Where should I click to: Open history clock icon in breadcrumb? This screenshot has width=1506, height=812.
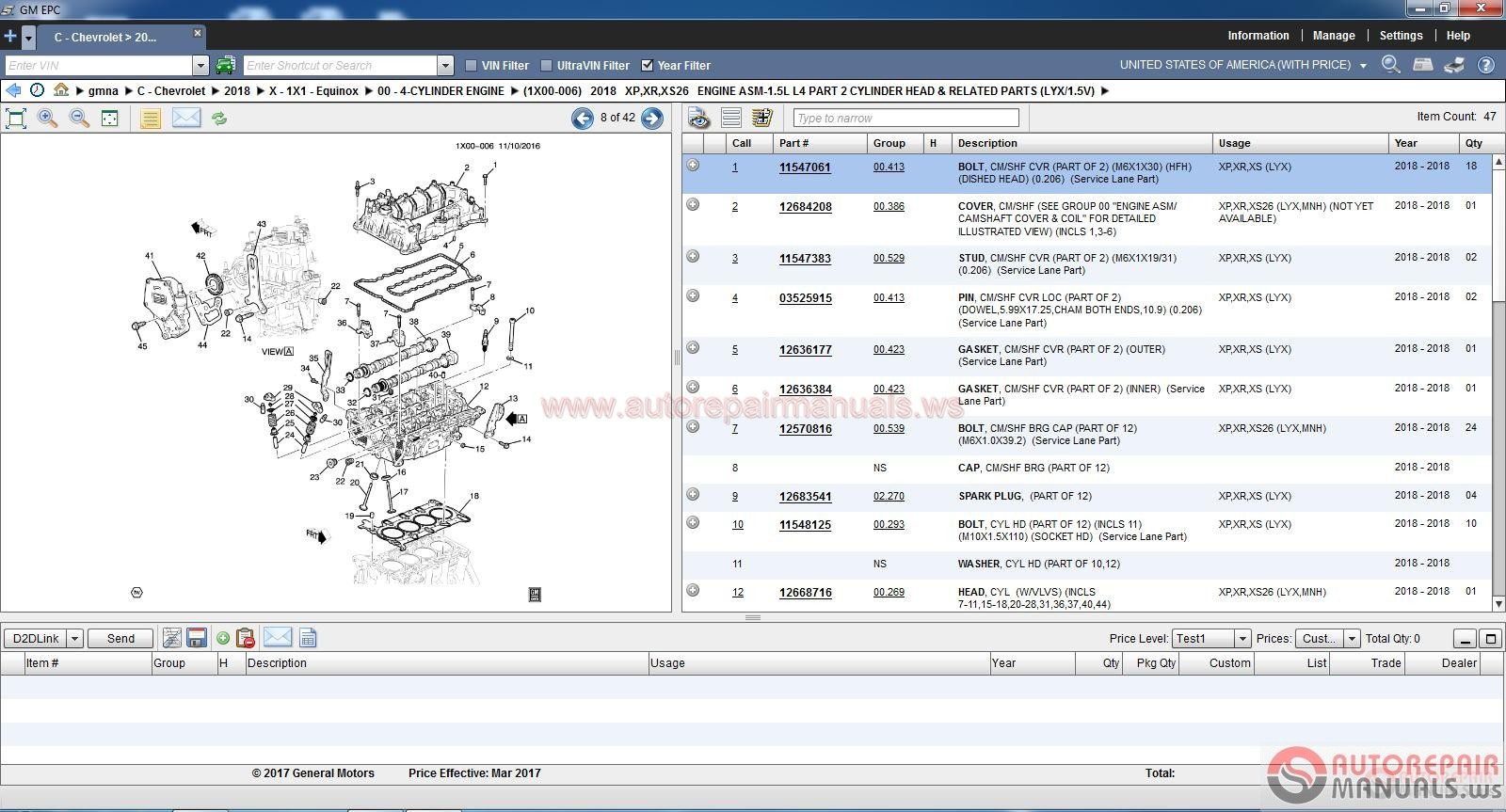[x=37, y=90]
